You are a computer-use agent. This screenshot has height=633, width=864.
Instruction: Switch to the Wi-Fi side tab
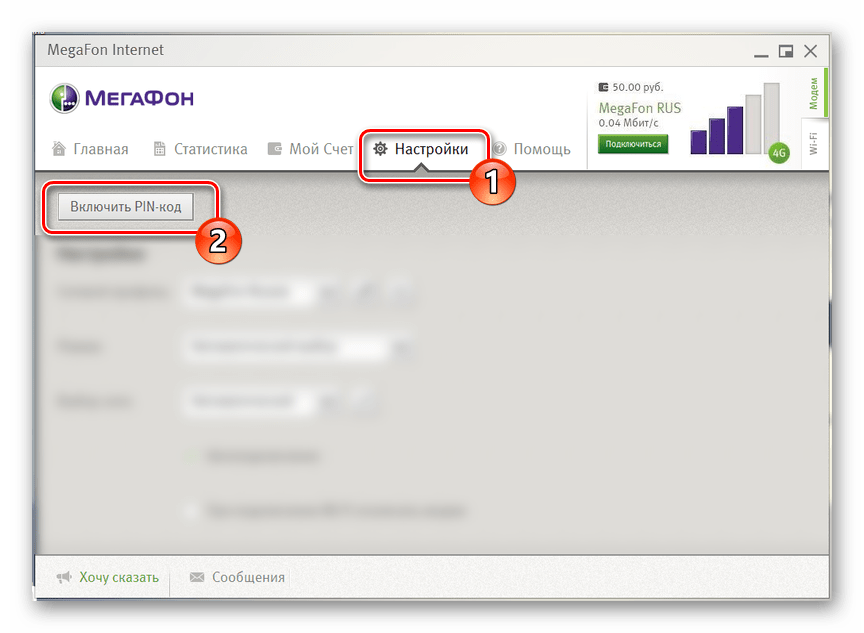(x=813, y=144)
